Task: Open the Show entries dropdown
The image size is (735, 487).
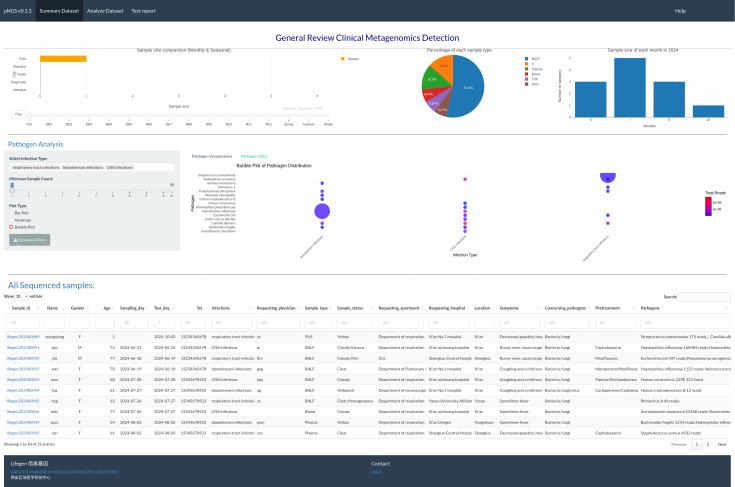Action: click(22, 297)
